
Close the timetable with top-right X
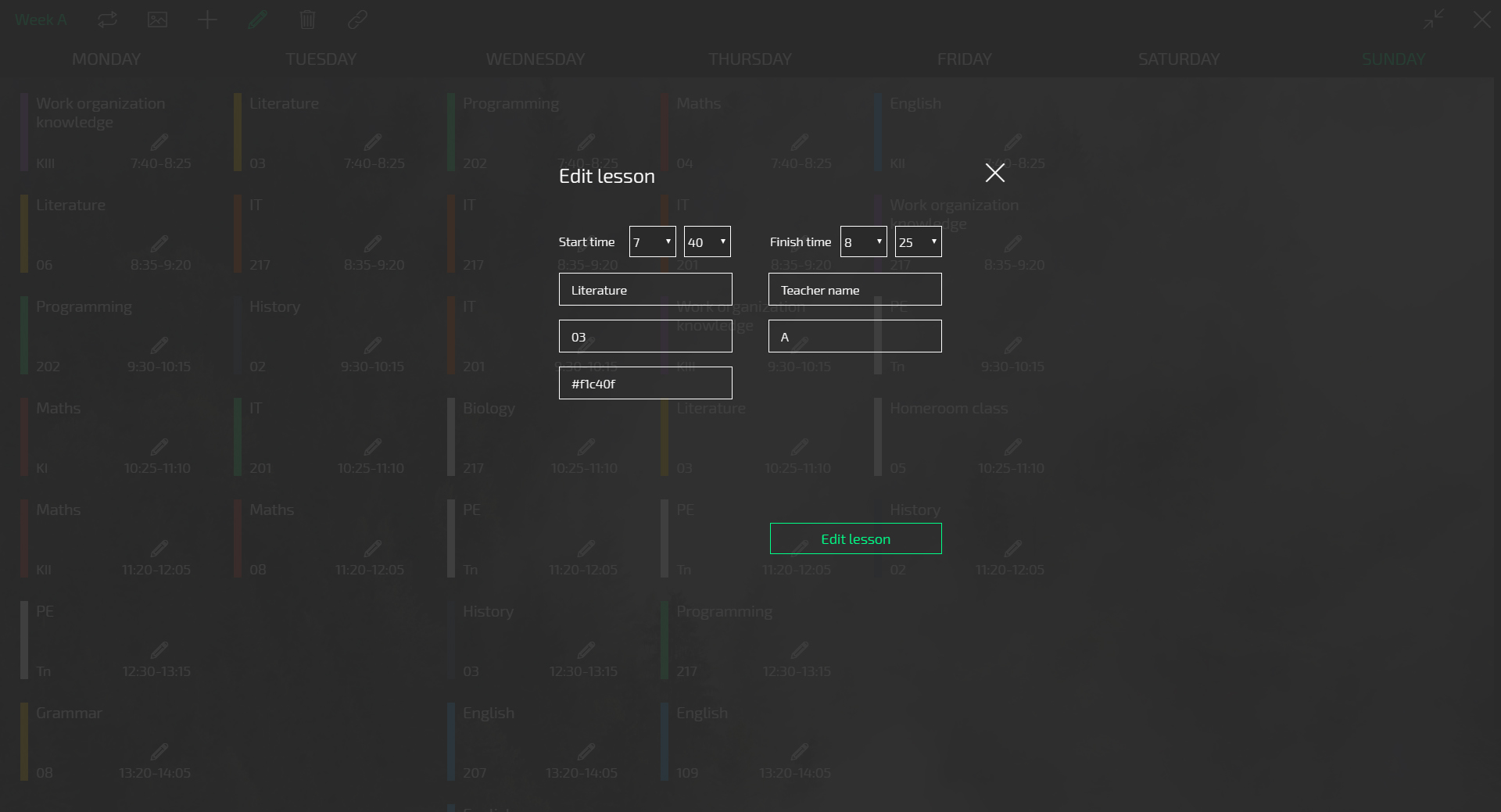pyautogui.click(x=1482, y=20)
